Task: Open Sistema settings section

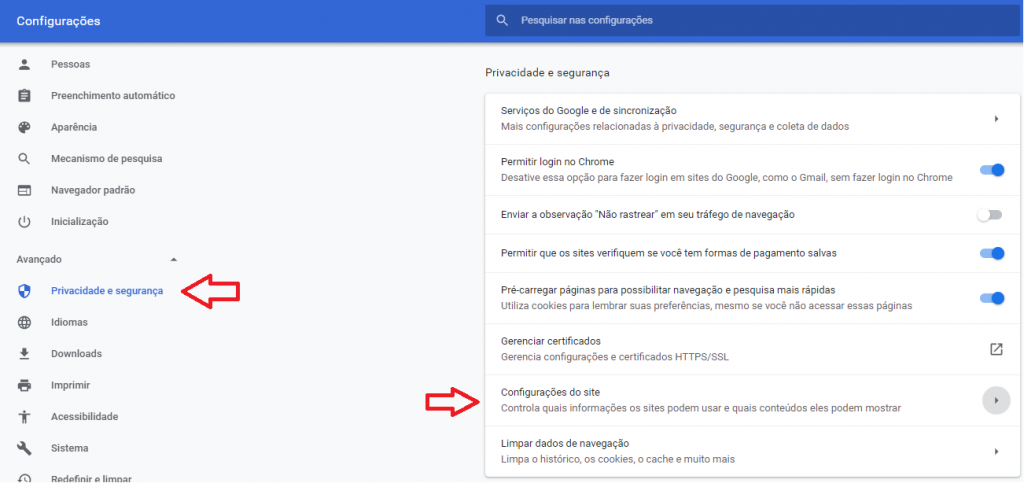Action: pos(70,448)
